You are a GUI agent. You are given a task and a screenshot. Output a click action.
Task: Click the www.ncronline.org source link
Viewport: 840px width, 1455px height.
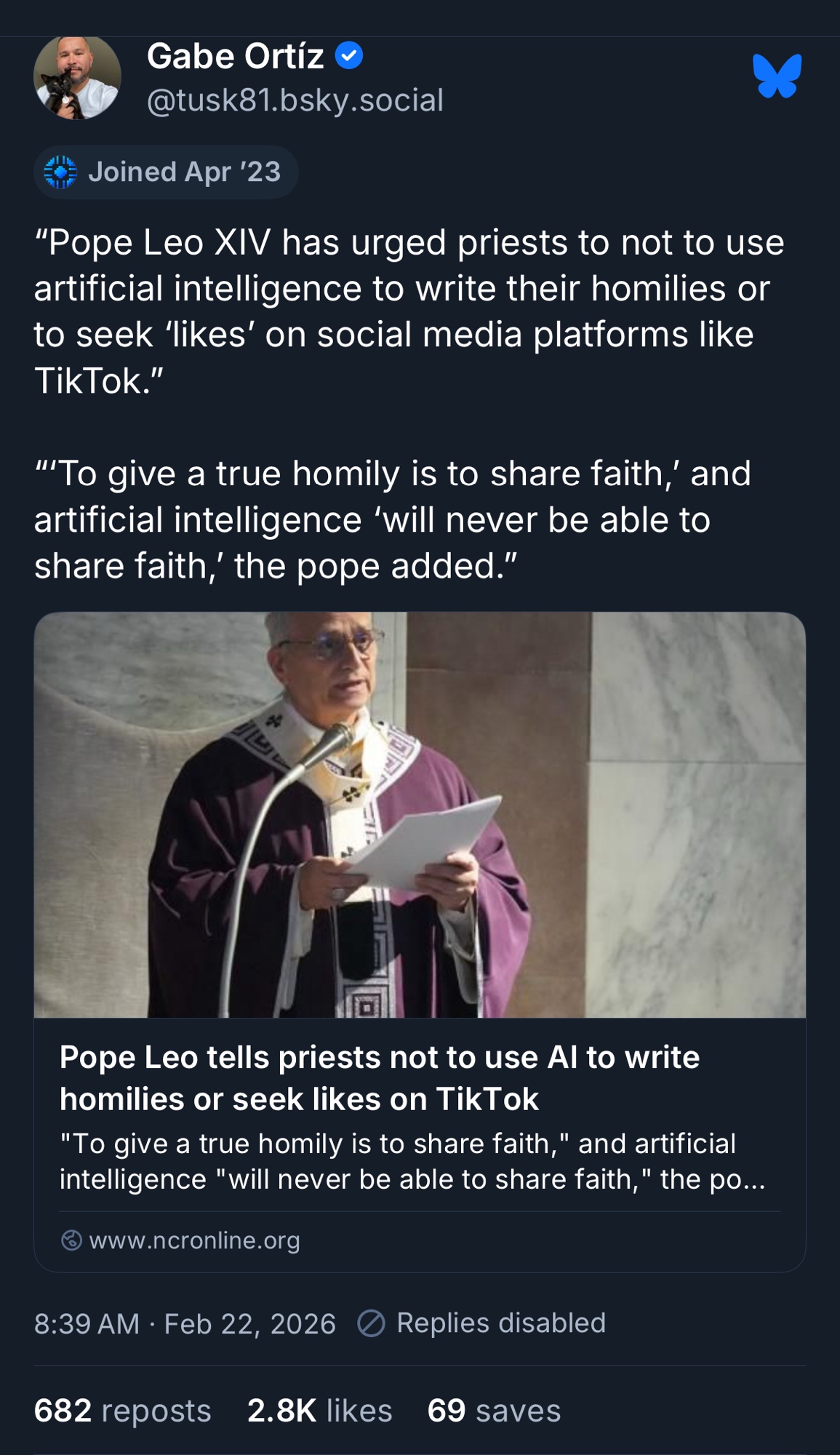pyautogui.click(x=194, y=1240)
